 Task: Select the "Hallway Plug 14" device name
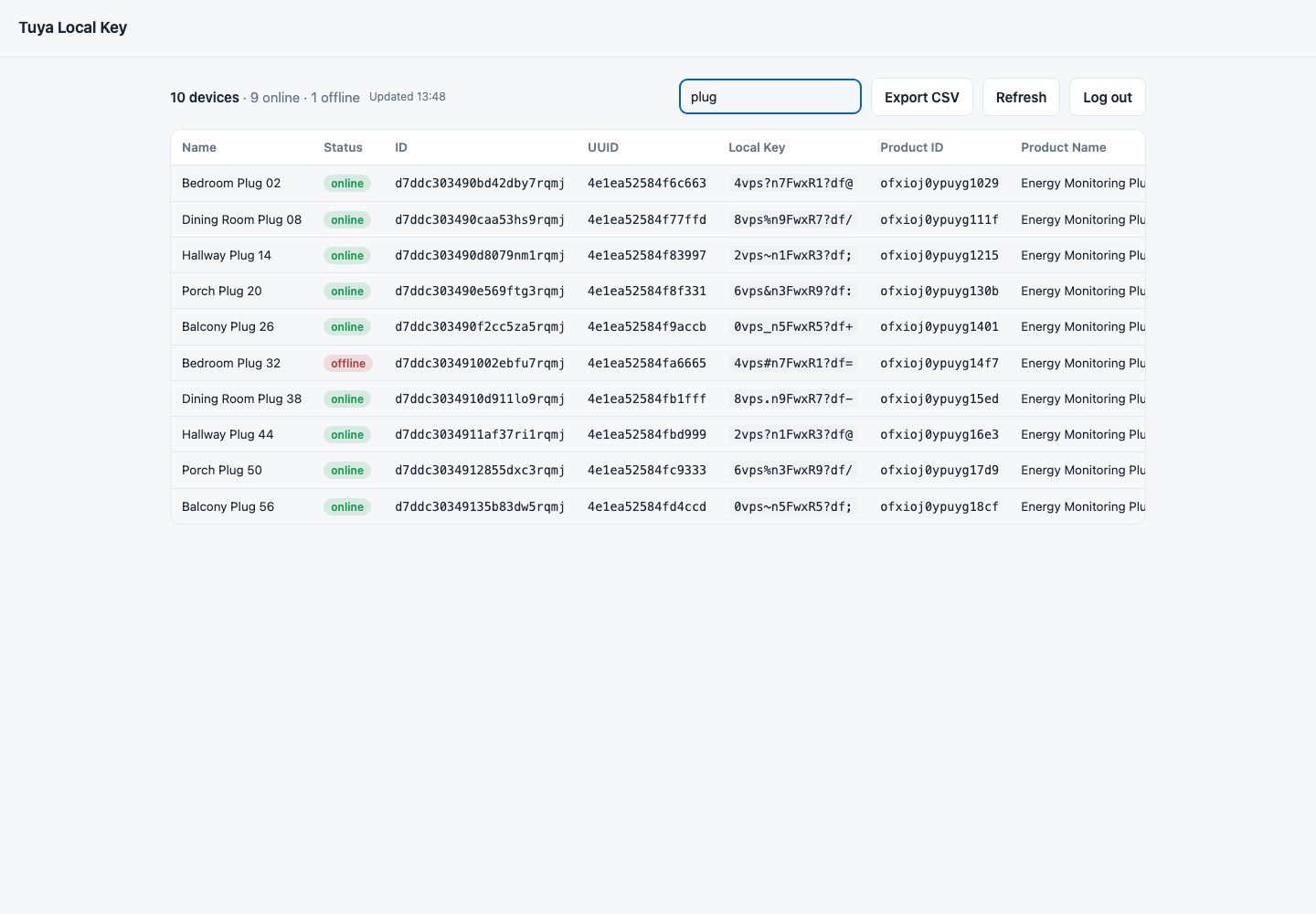pyautogui.click(x=227, y=255)
